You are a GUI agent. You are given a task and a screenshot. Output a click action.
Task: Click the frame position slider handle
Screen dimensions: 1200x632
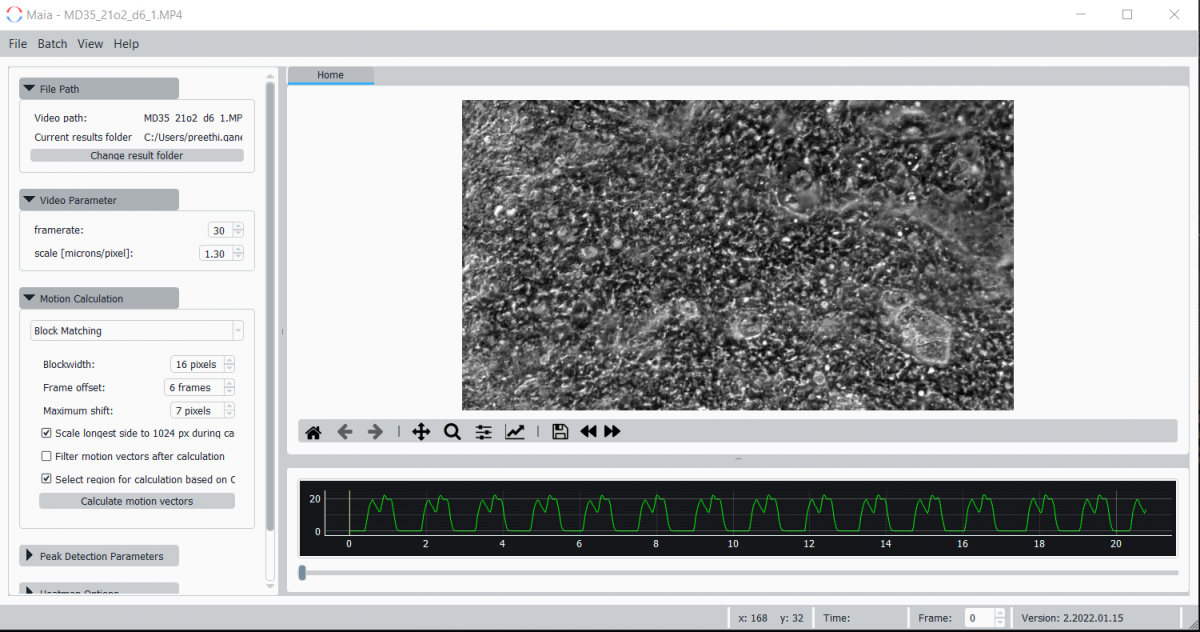[302, 572]
